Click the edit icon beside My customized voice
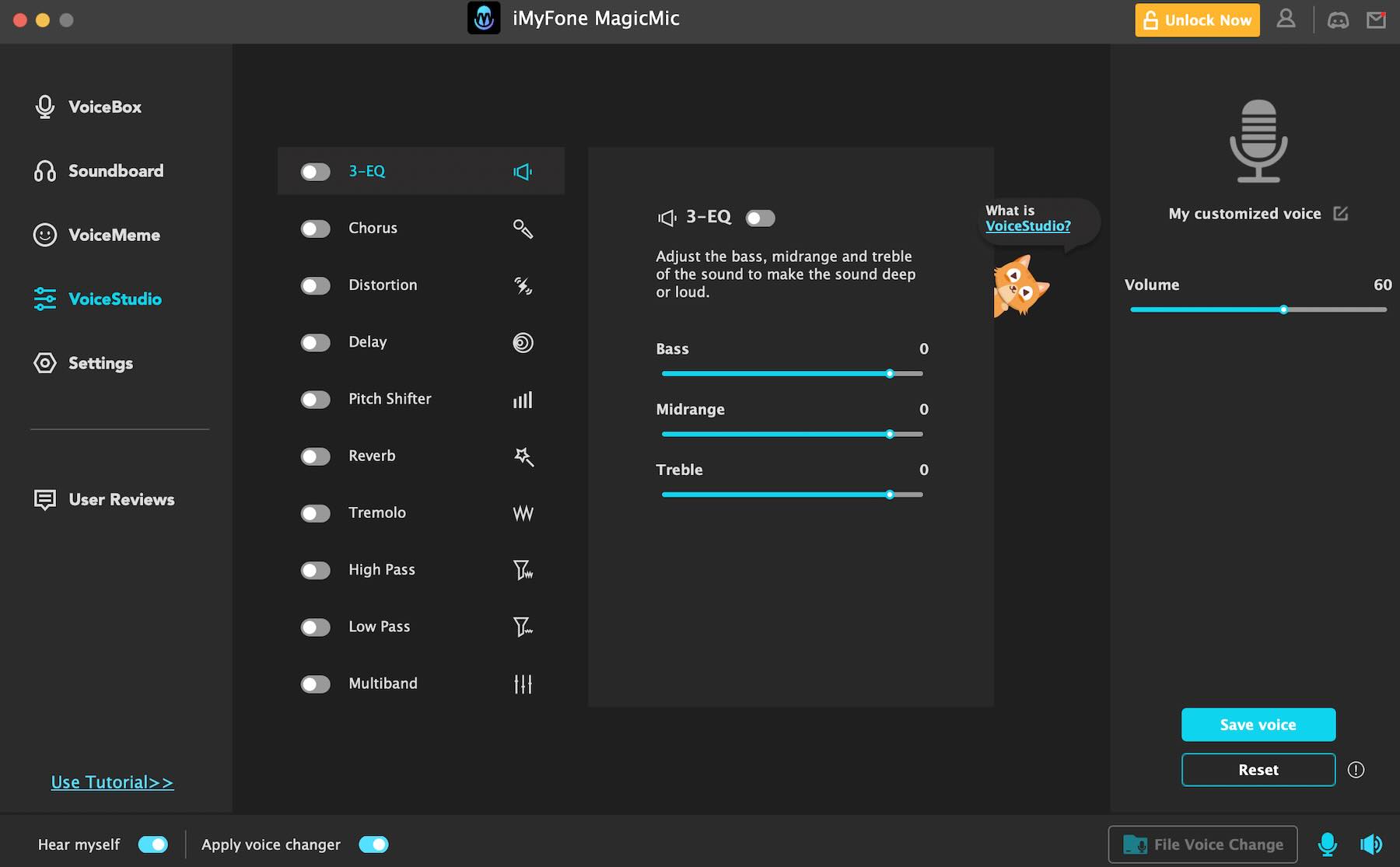1400x867 pixels. pos(1340,214)
